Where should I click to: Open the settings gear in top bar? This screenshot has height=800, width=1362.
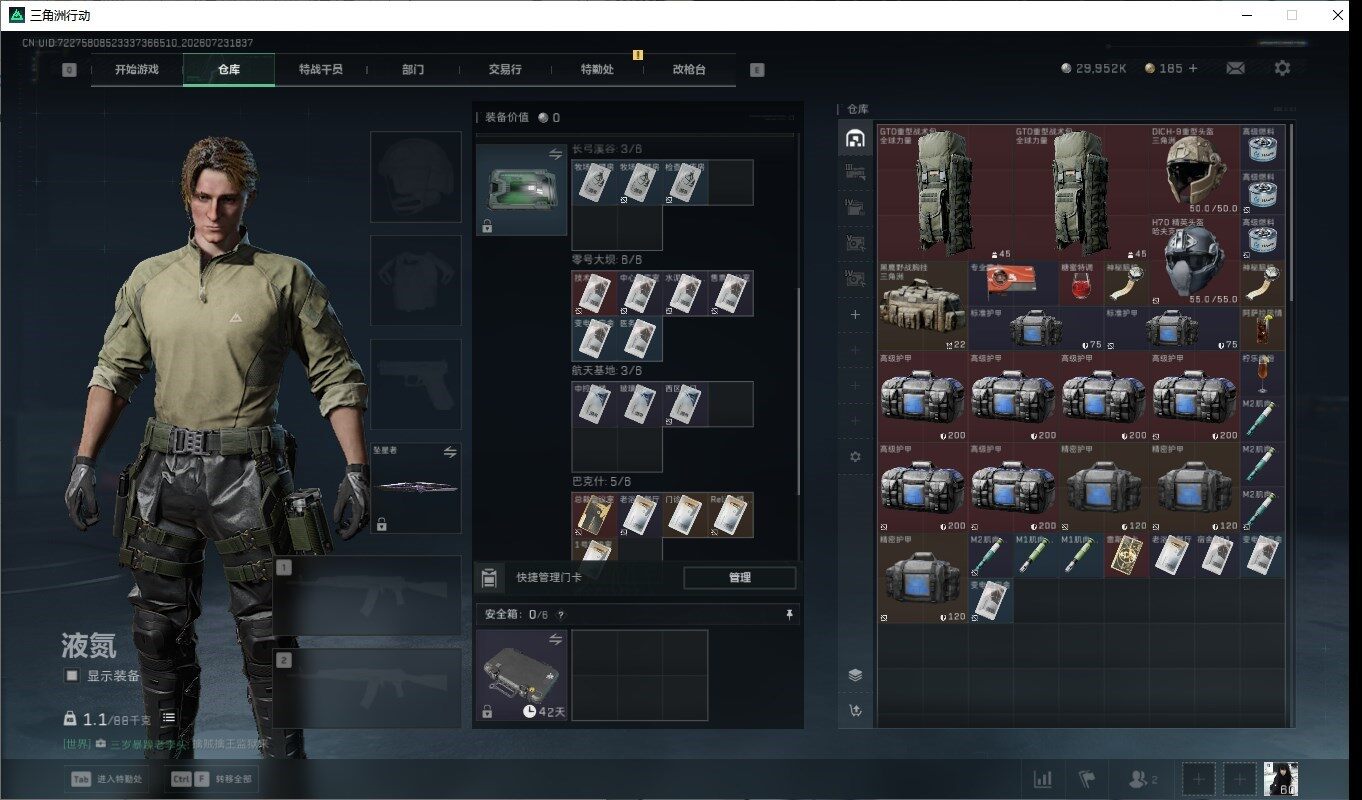tap(1282, 68)
